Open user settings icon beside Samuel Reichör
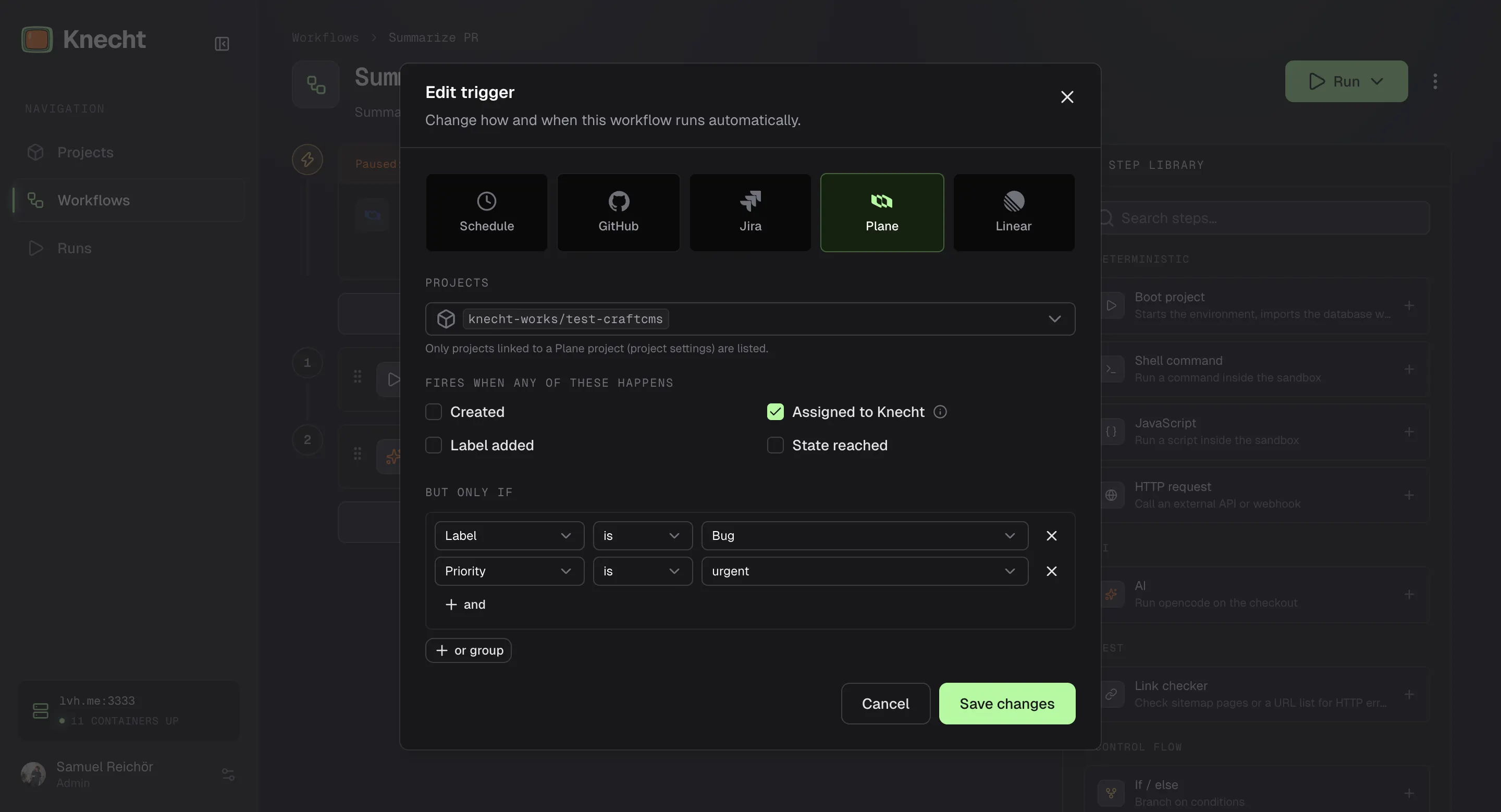 [228, 774]
